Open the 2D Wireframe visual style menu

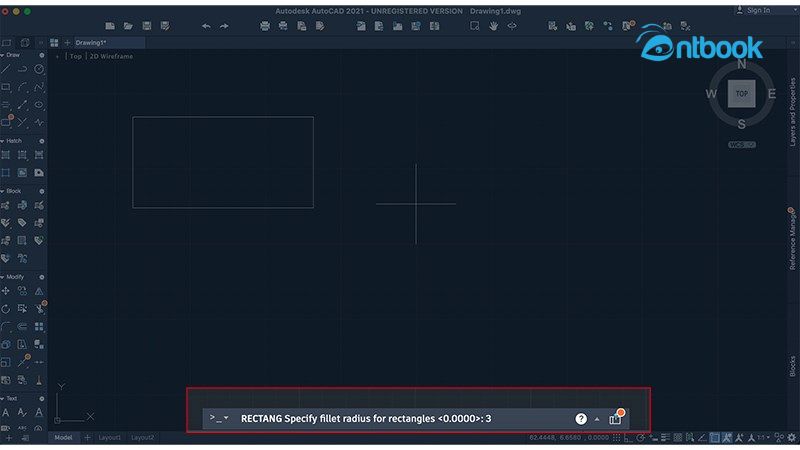(x=111, y=56)
